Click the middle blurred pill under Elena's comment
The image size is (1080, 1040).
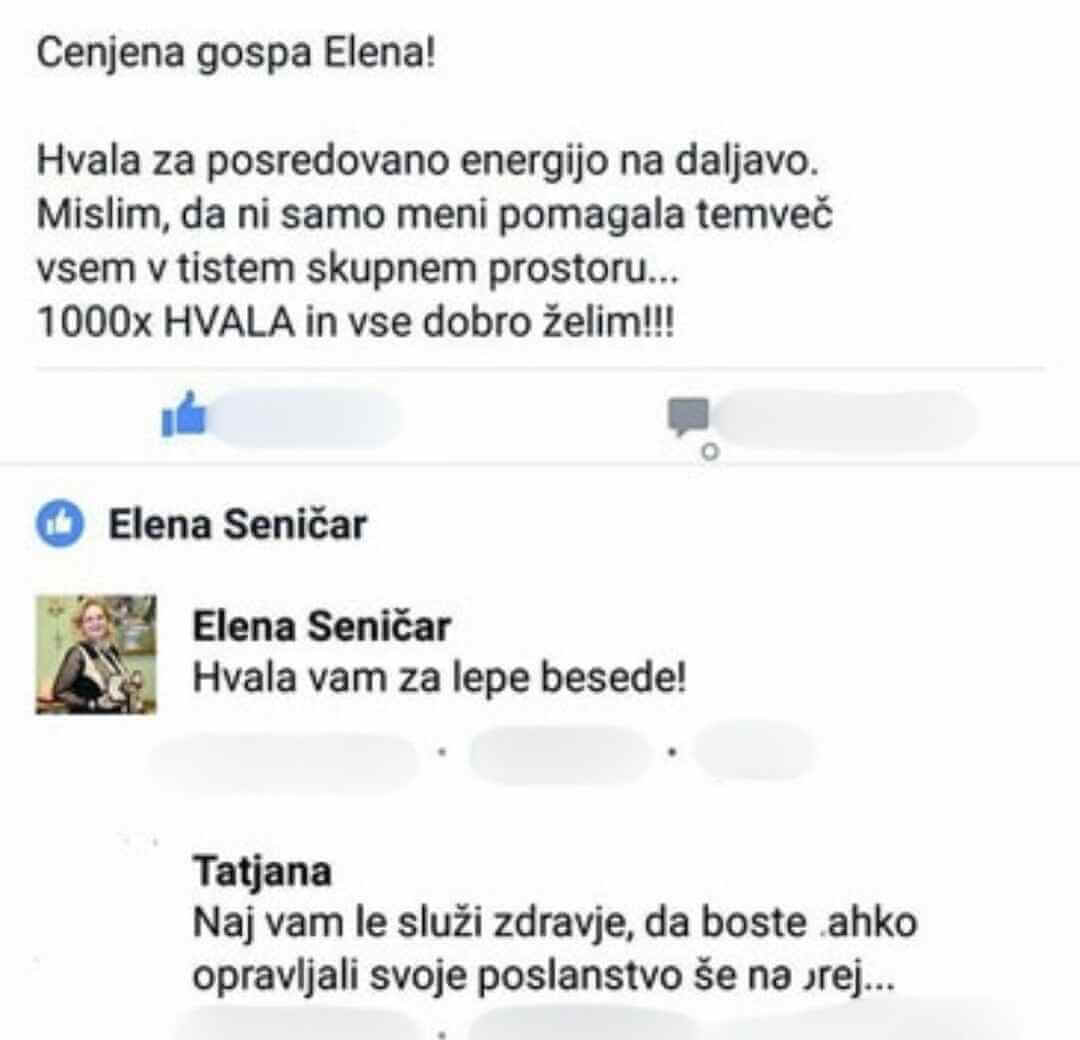558,754
